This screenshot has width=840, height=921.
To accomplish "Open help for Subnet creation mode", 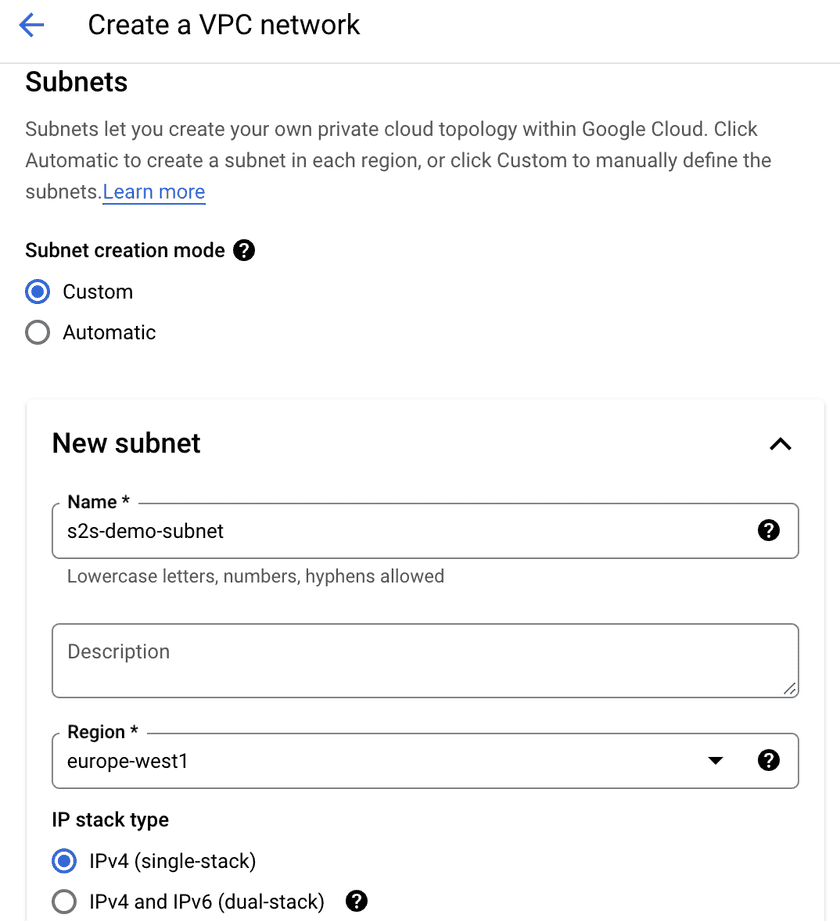I will point(244,250).
